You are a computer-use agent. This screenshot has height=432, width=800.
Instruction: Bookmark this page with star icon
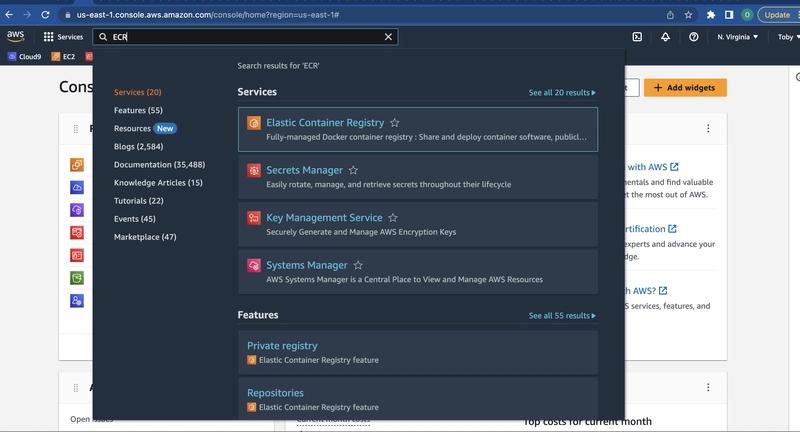tap(688, 15)
